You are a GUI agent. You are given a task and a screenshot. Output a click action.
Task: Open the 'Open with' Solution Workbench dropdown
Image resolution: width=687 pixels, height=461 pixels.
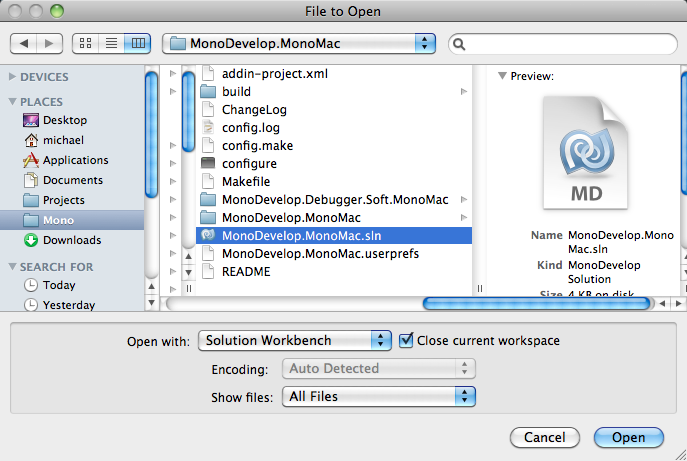[294, 340]
